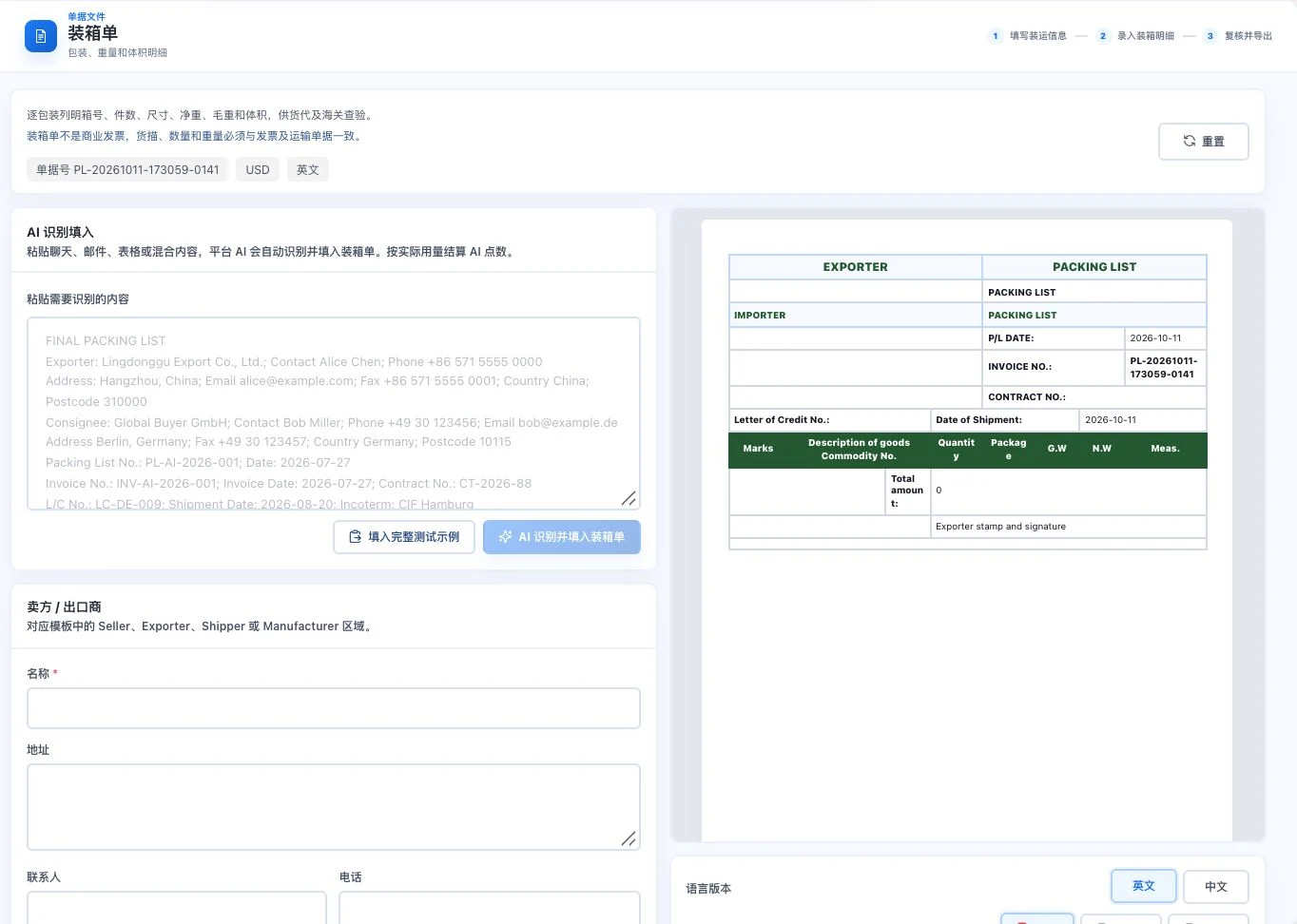Click AI 识别并填入装箱单 button
The width and height of the screenshot is (1297, 924).
point(562,536)
